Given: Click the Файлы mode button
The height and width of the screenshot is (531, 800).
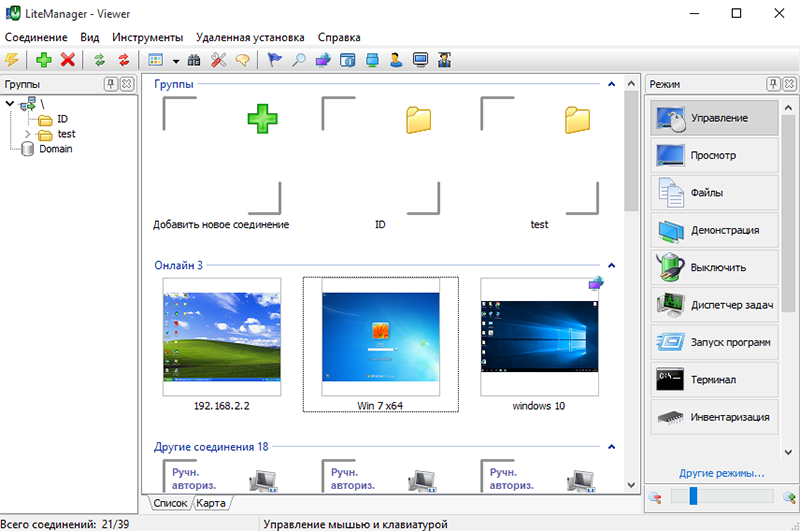Looking at the screenshot, I should pos(714,193).
